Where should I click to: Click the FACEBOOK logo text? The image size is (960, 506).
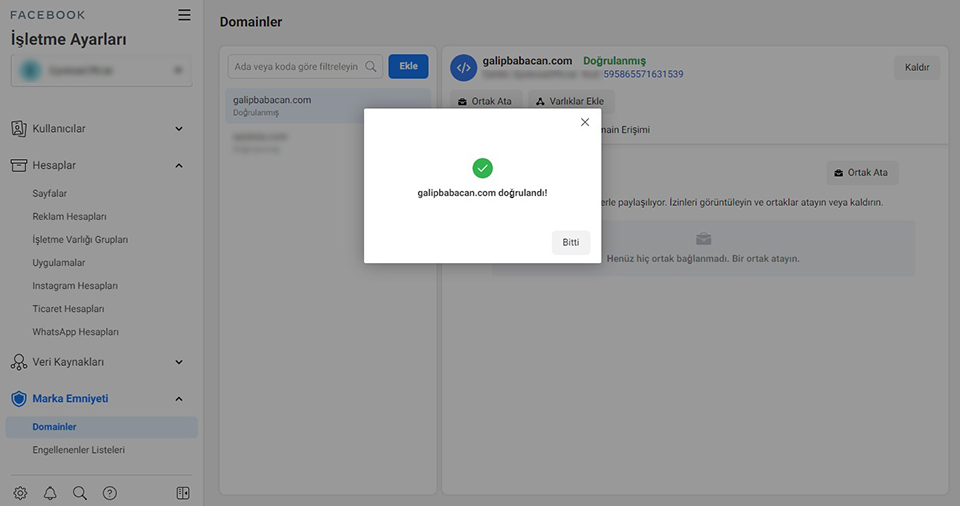tap(48, 15)
